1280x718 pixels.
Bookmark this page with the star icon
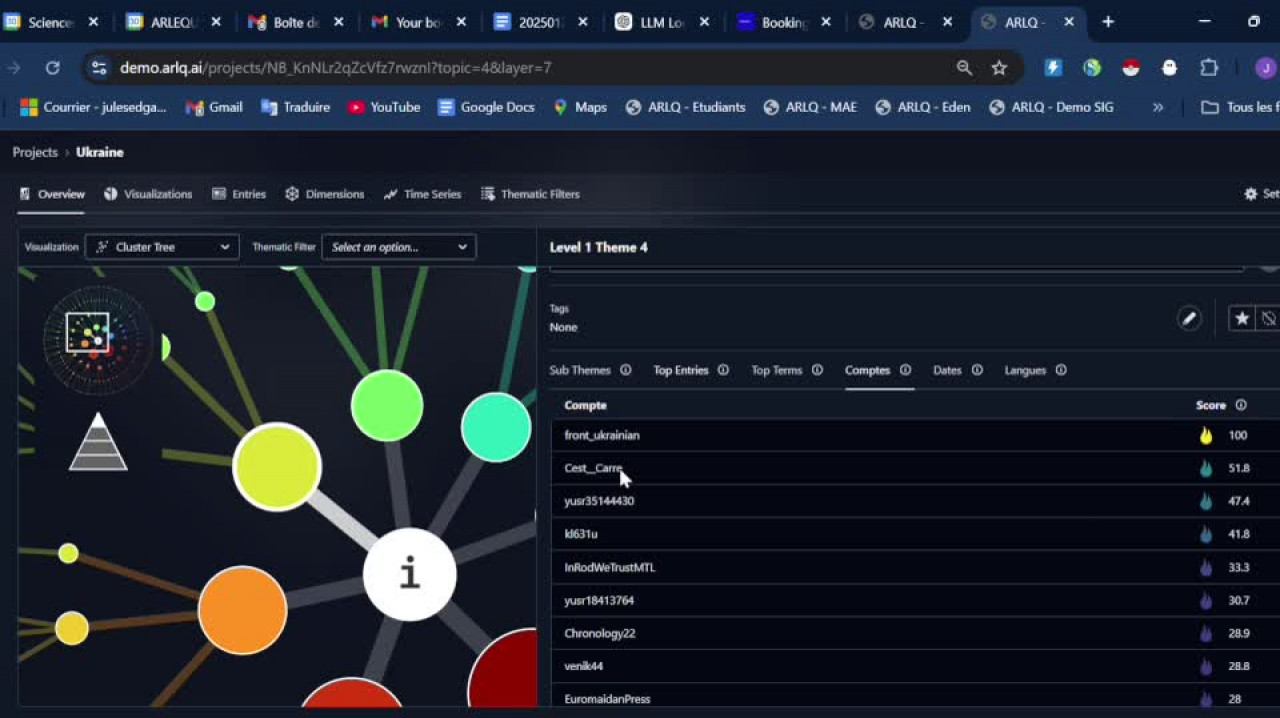pyautogui.click(x=999, y=67)
